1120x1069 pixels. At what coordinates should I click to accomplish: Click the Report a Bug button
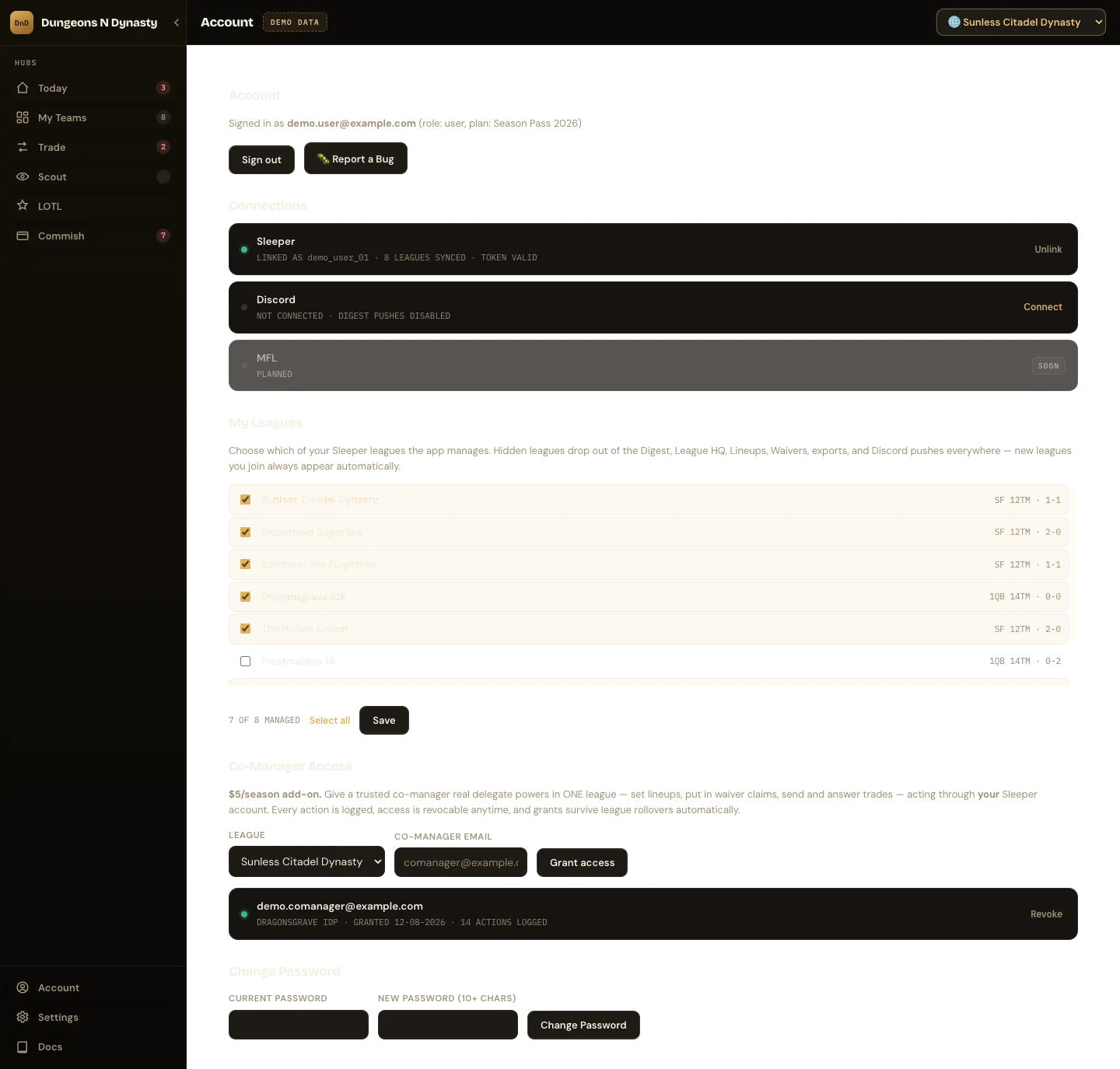pyautogui.click(x=355, y=159)
